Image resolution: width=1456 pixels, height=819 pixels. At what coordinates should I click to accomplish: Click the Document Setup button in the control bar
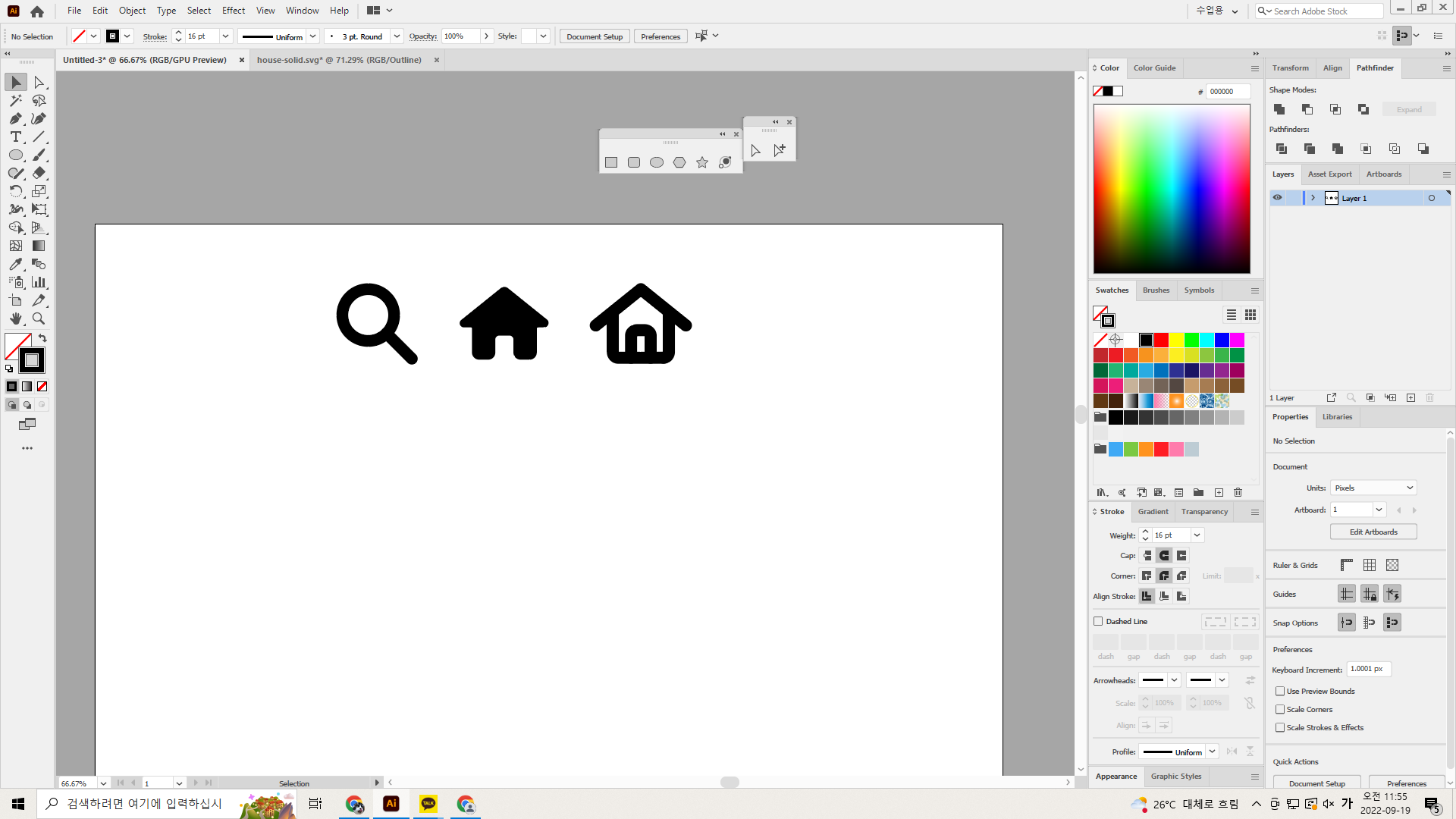(595, 36)
